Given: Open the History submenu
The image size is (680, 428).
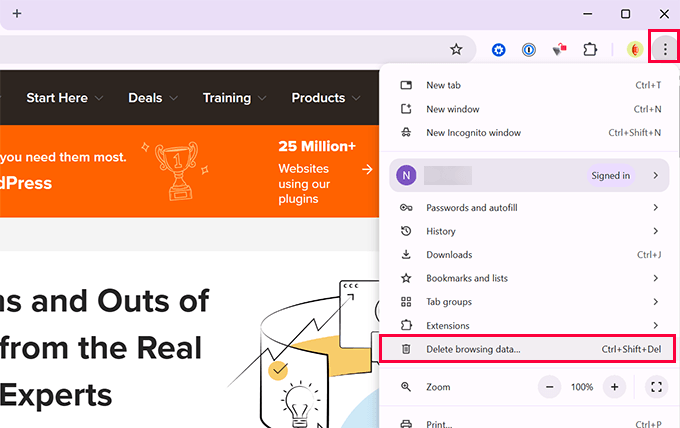Looking at the screenshot, I should coord(441,231).
